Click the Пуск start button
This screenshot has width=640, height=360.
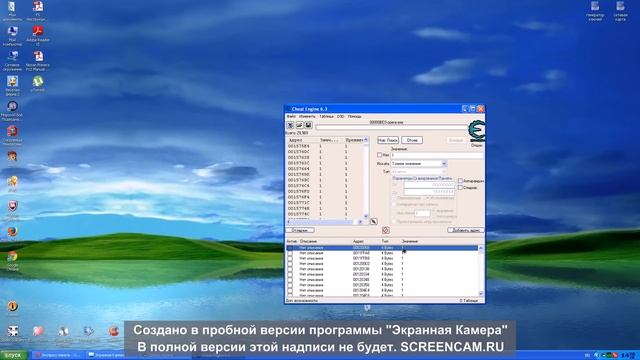(x=13, y=355)
